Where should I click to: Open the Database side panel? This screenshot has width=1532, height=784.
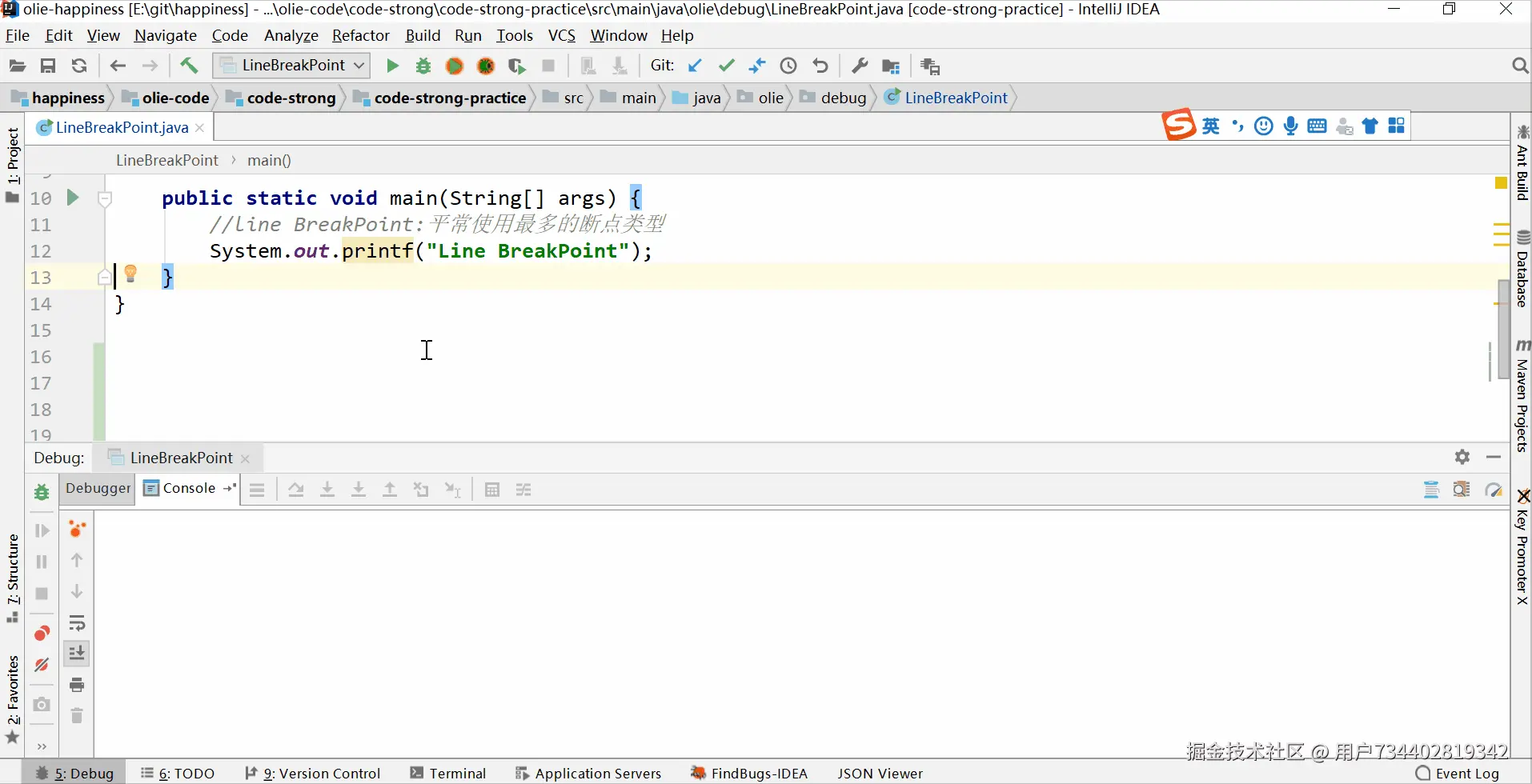pos(1522,269)
